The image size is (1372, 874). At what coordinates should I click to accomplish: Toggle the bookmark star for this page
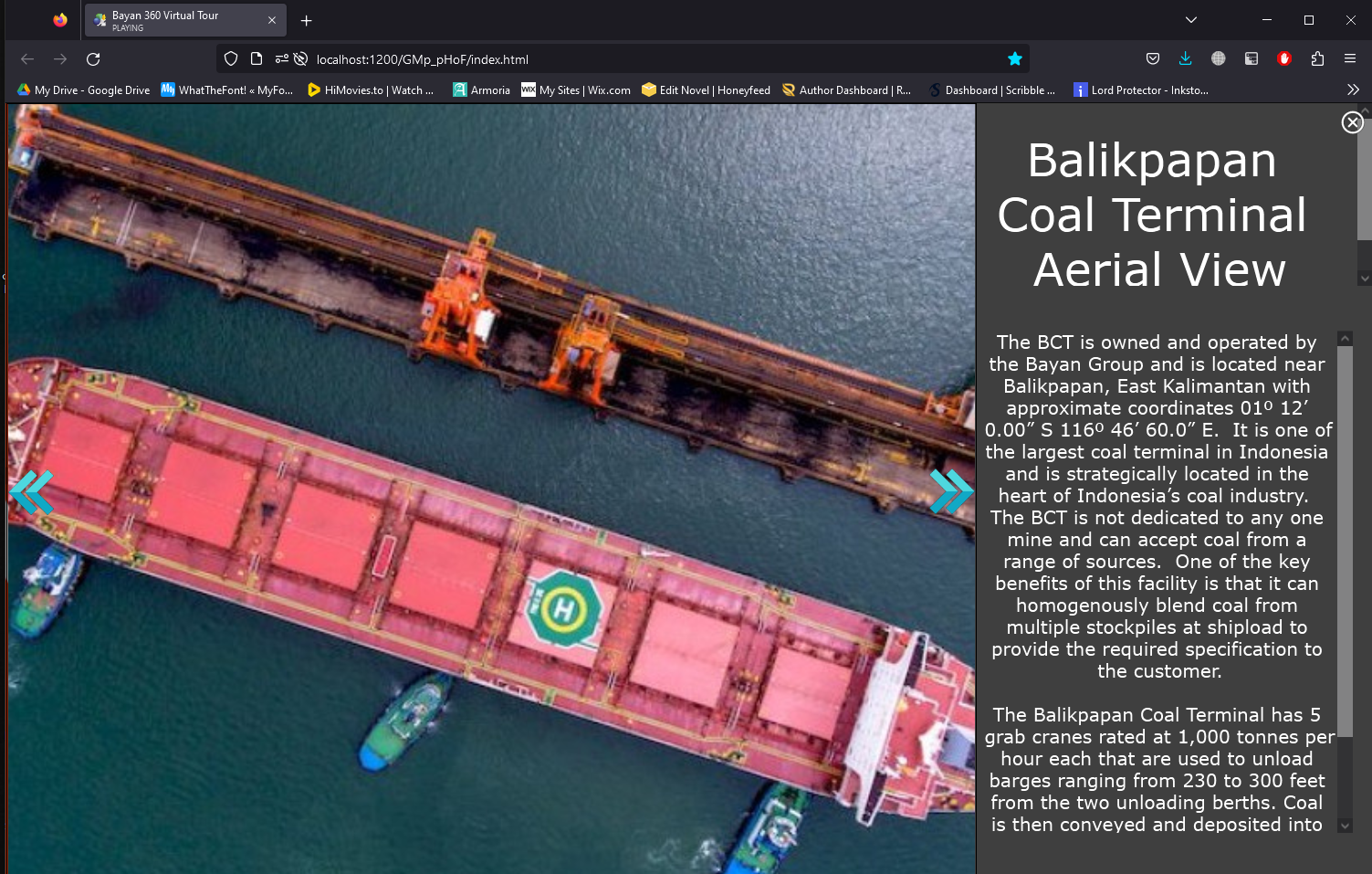point(1014,59)
